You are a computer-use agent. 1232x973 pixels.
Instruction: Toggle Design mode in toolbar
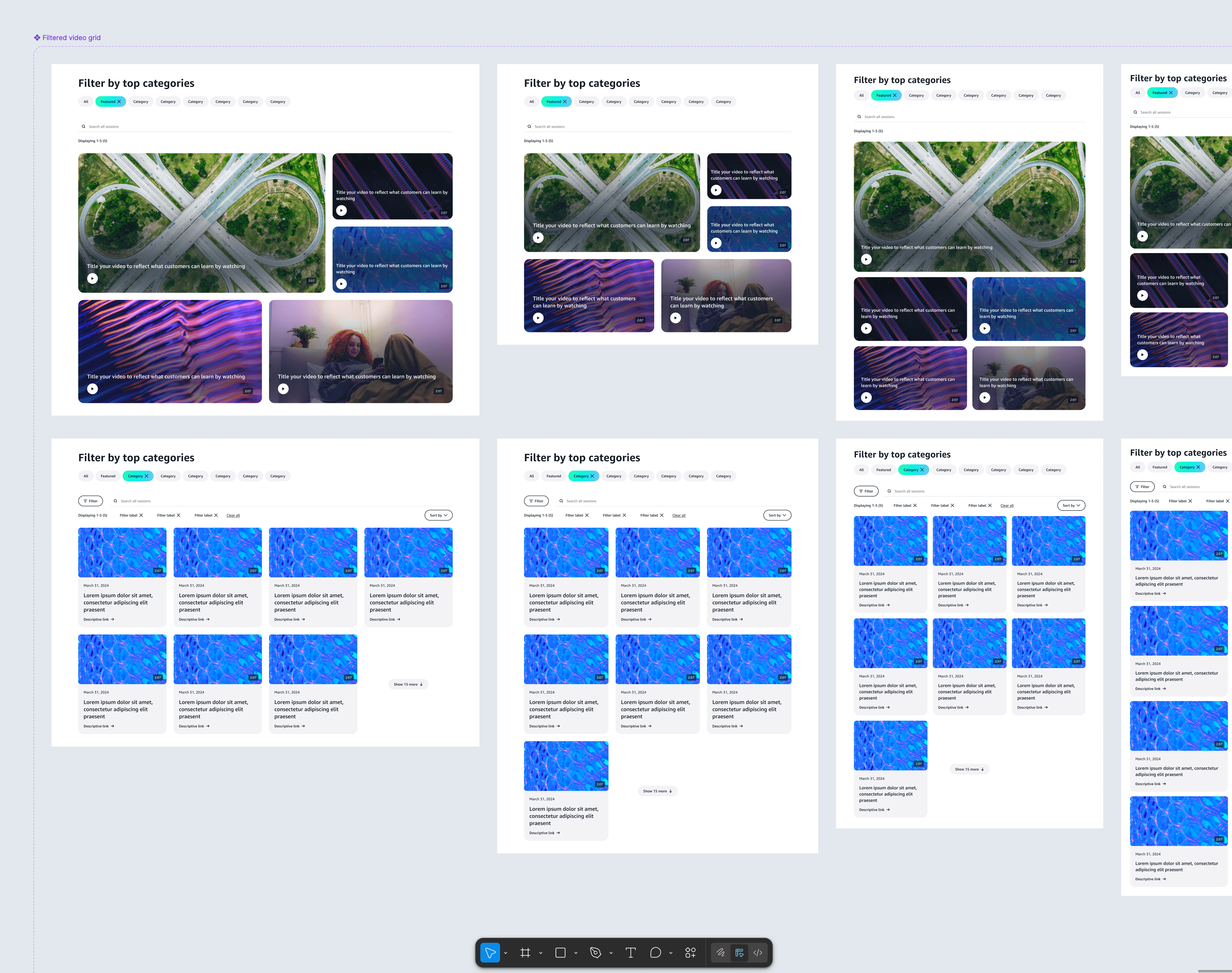click(739, 952)
